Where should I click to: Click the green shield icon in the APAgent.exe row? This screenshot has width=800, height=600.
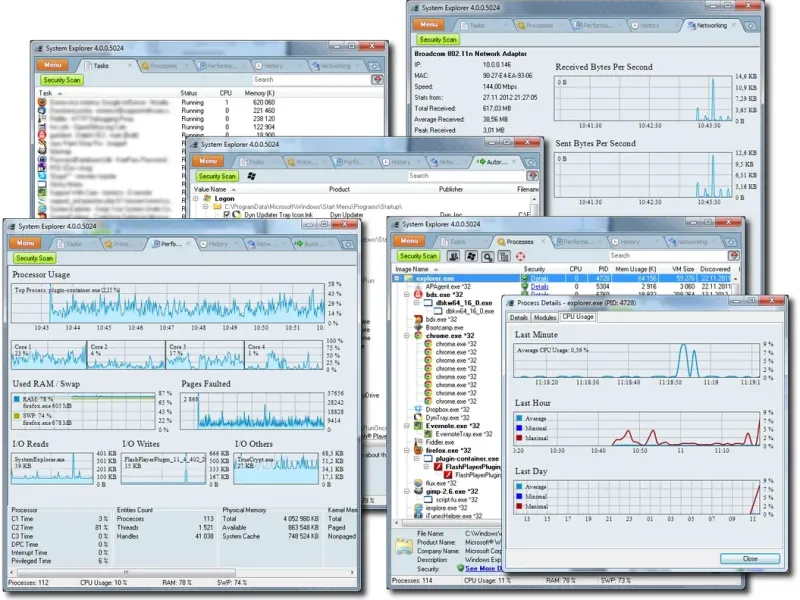coord(524,287)
